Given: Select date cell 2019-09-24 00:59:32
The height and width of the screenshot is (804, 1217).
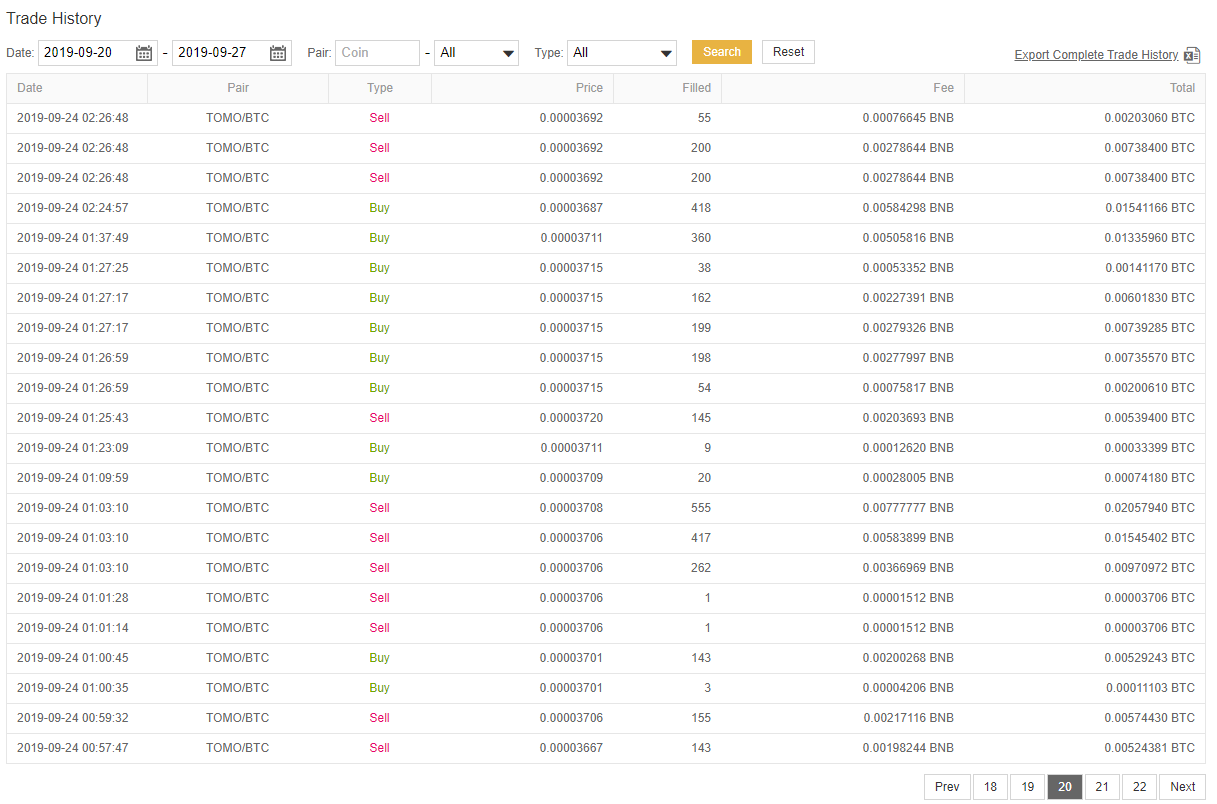Looking at the screenshot, I should pos(73,718).
